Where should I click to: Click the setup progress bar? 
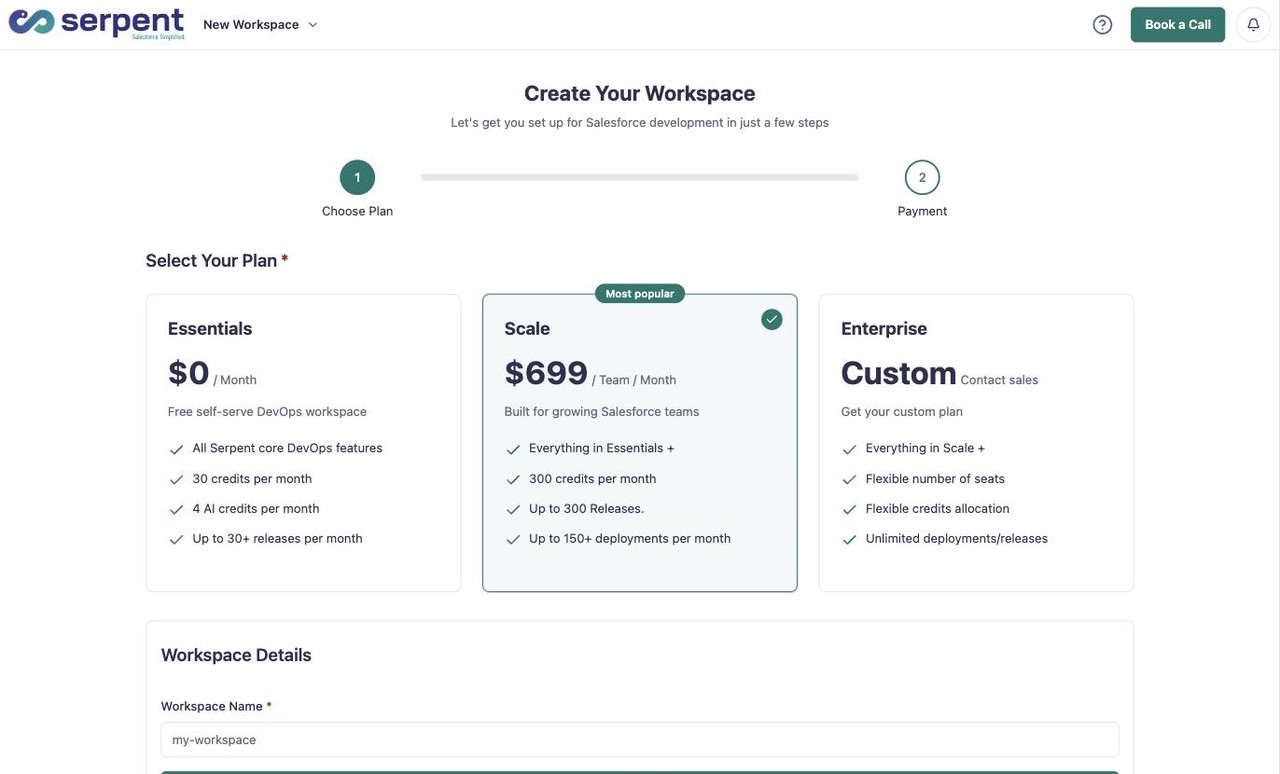pos(640,178)
